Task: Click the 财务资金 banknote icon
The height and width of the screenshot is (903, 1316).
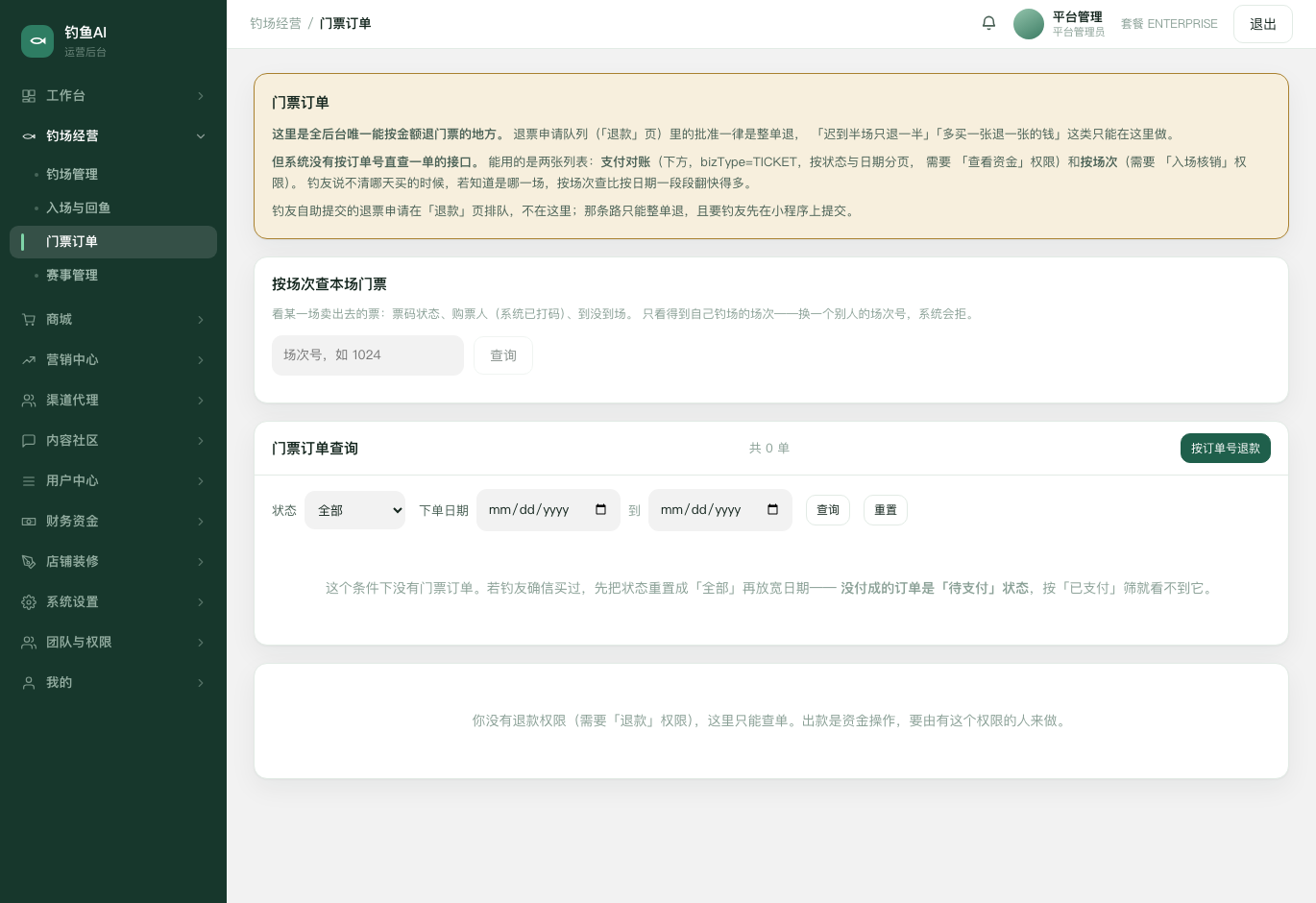Action: click(29, 522)
